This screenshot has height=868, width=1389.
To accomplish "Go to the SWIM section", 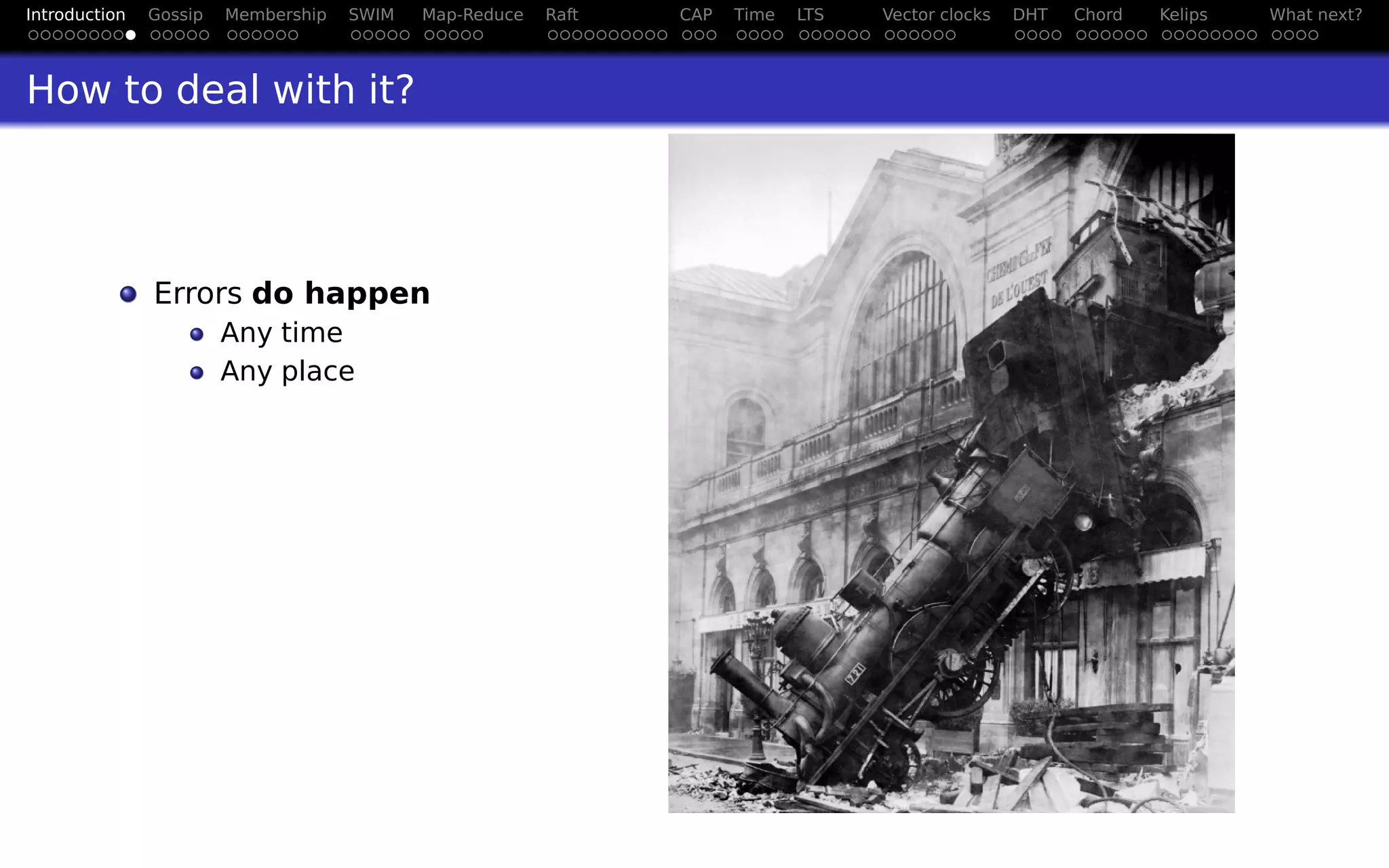I will click(371, 14).
